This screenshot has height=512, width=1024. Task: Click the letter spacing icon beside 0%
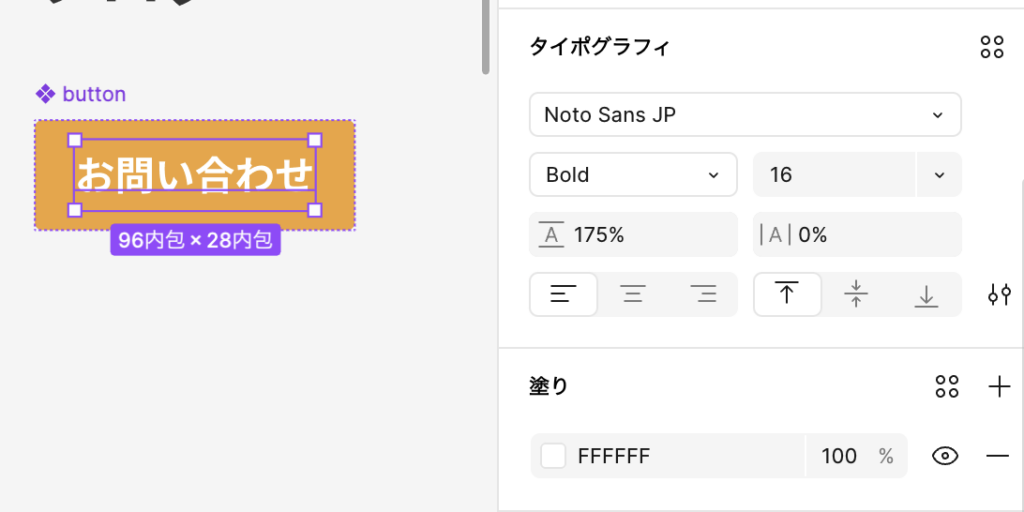(775, 235)
